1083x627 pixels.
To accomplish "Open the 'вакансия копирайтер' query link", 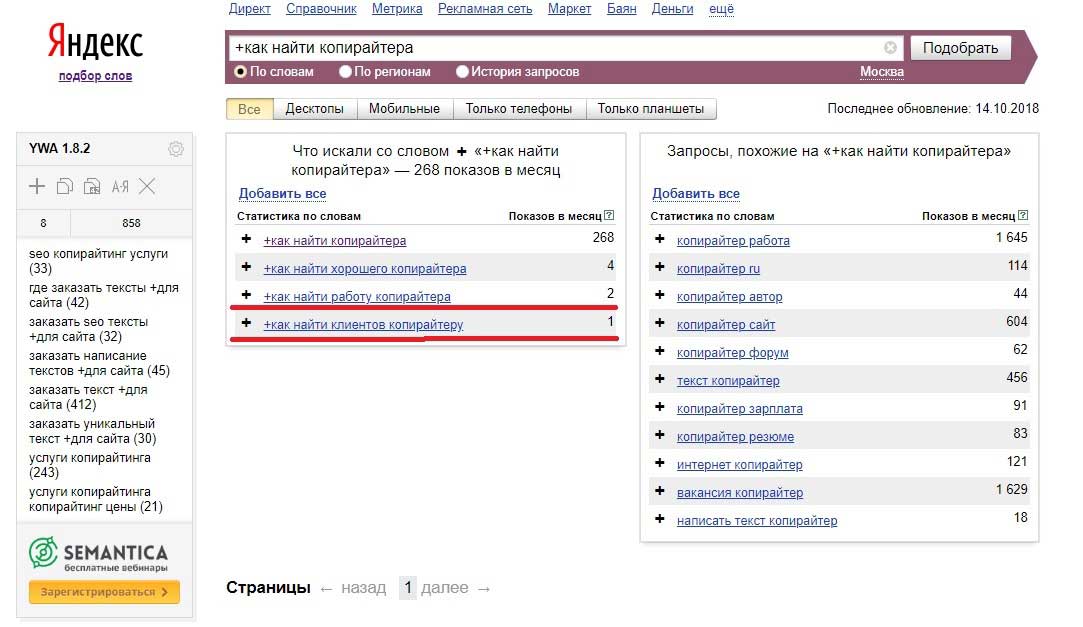I will [x=740, y=493].
